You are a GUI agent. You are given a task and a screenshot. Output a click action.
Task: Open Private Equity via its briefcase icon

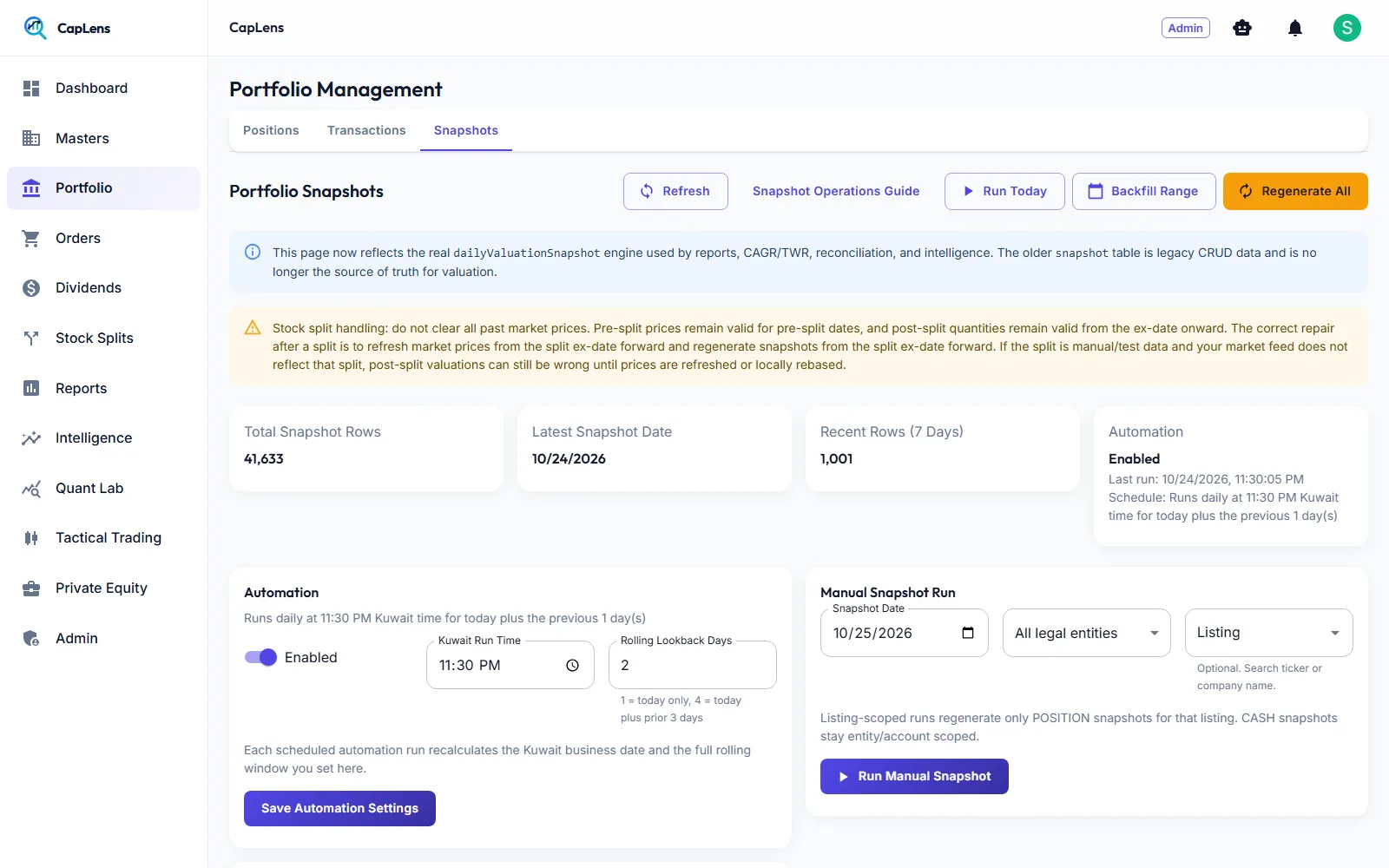point(31,589)
